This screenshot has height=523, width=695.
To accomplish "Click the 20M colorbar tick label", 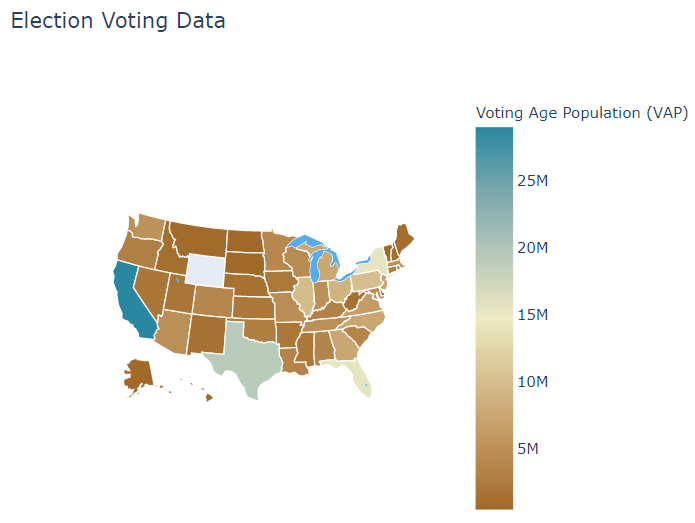I will (x=531, y=247).
